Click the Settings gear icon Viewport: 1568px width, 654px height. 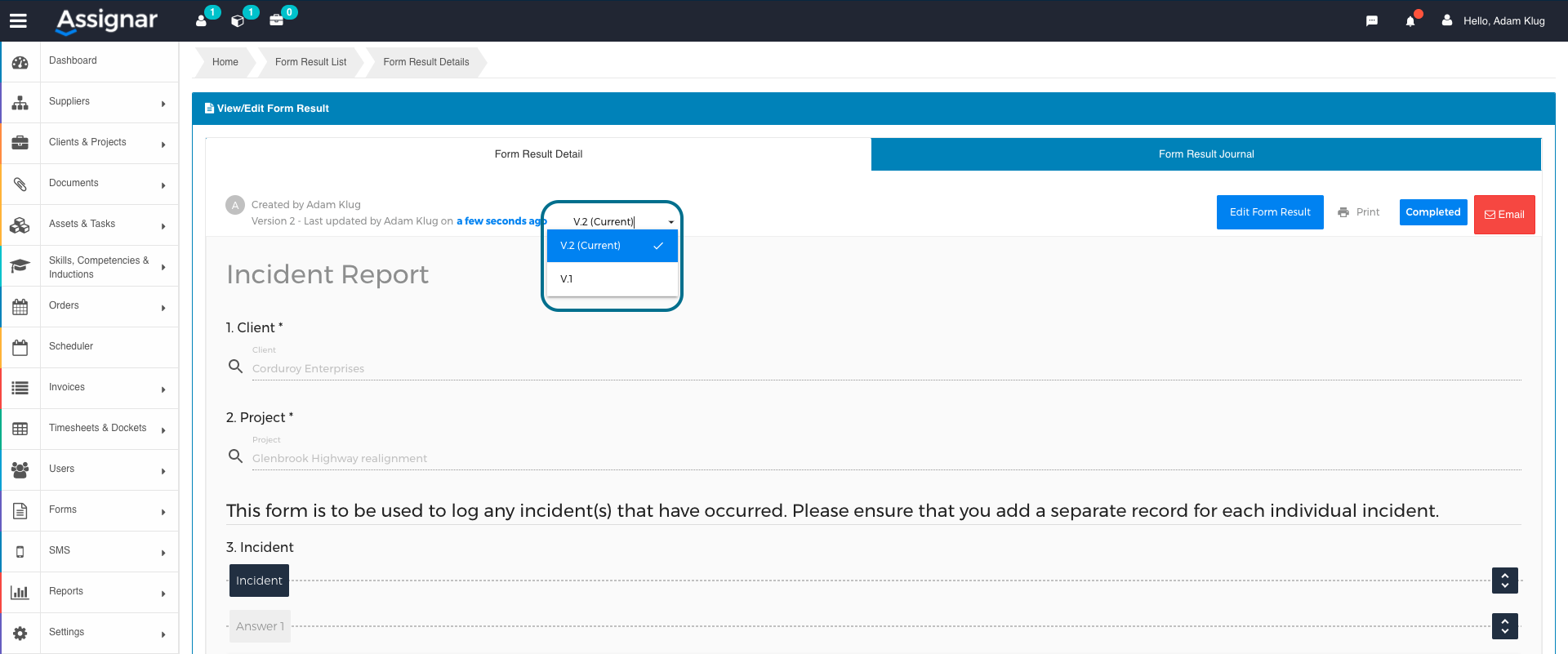20,634
